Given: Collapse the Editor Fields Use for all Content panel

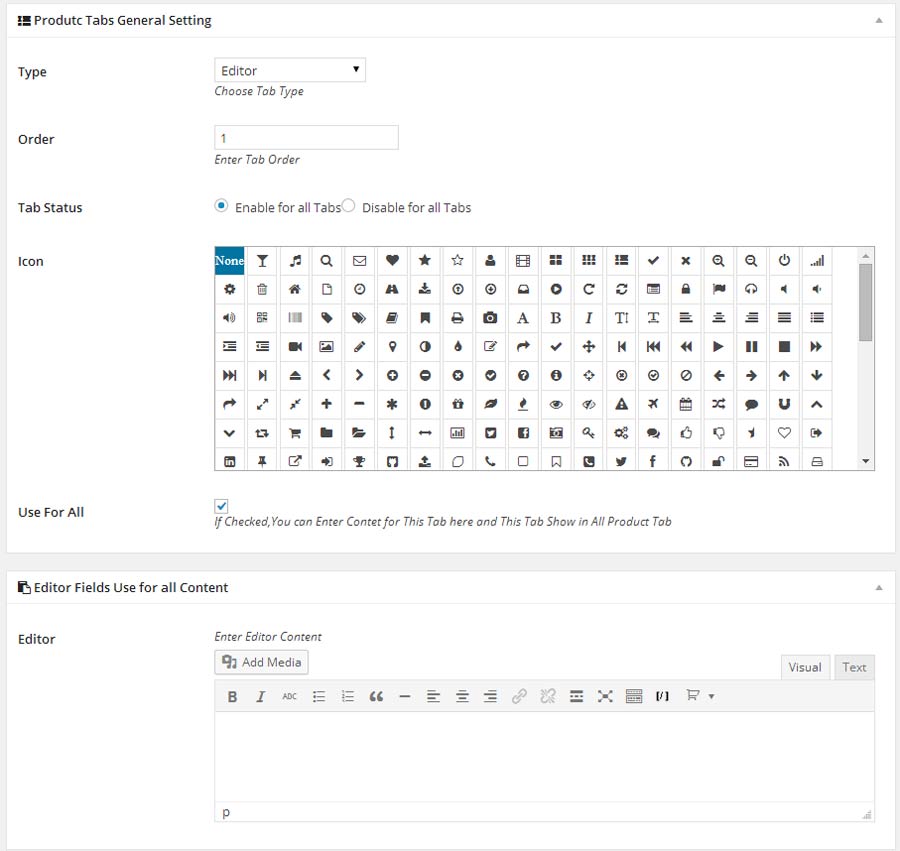Looking at the screenshot, I should (x=878, y=587).
